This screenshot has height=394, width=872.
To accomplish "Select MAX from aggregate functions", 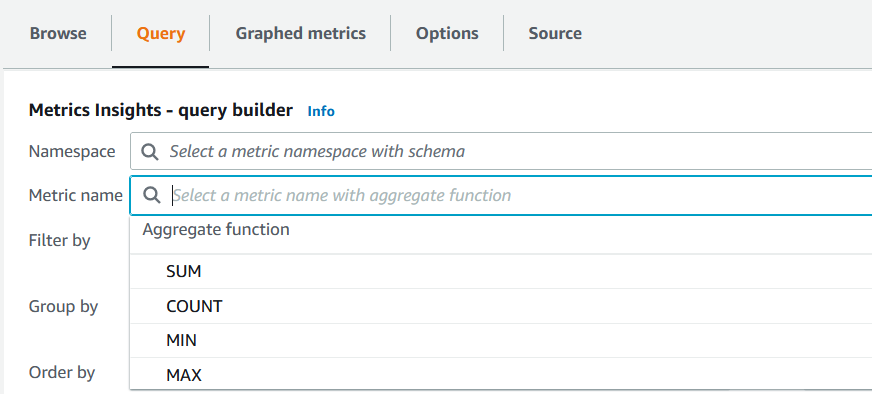I will click(x=501, y=374).
